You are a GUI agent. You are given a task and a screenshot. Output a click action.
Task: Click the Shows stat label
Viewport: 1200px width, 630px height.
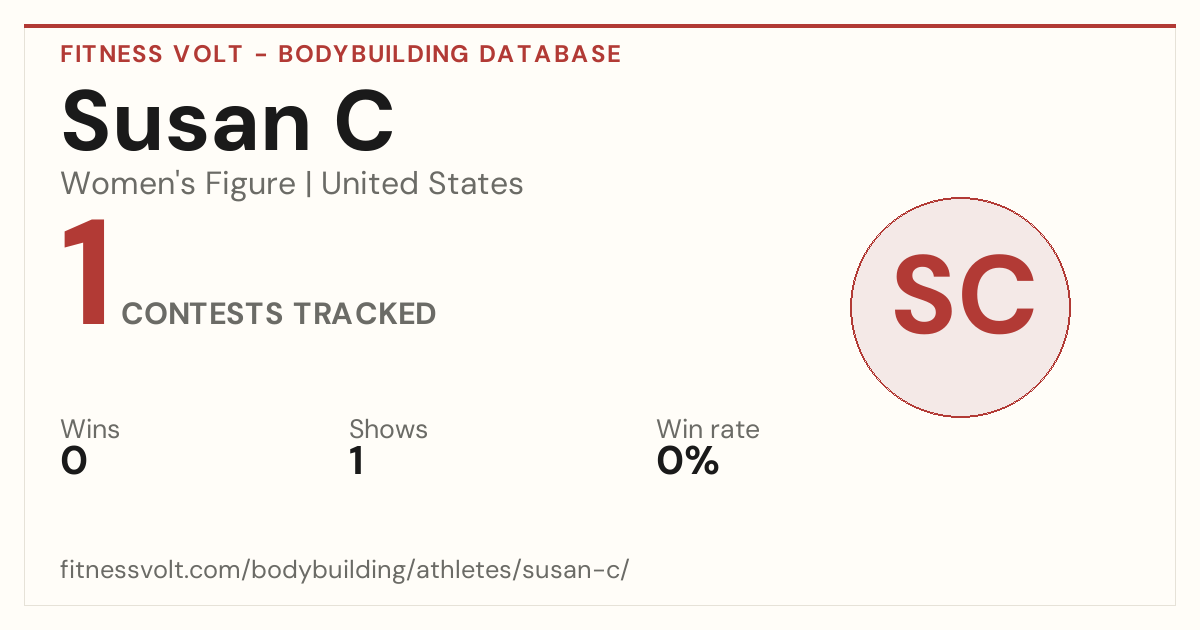coord(388,429)
